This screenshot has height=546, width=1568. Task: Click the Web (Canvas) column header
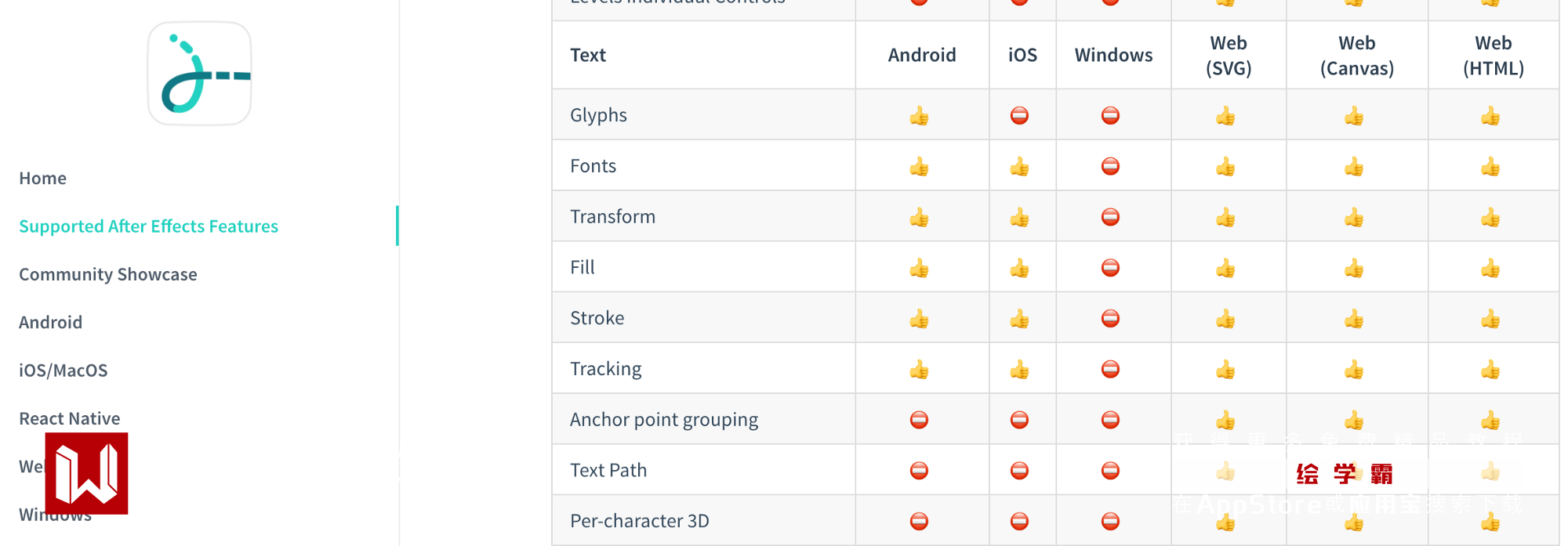1356,55
